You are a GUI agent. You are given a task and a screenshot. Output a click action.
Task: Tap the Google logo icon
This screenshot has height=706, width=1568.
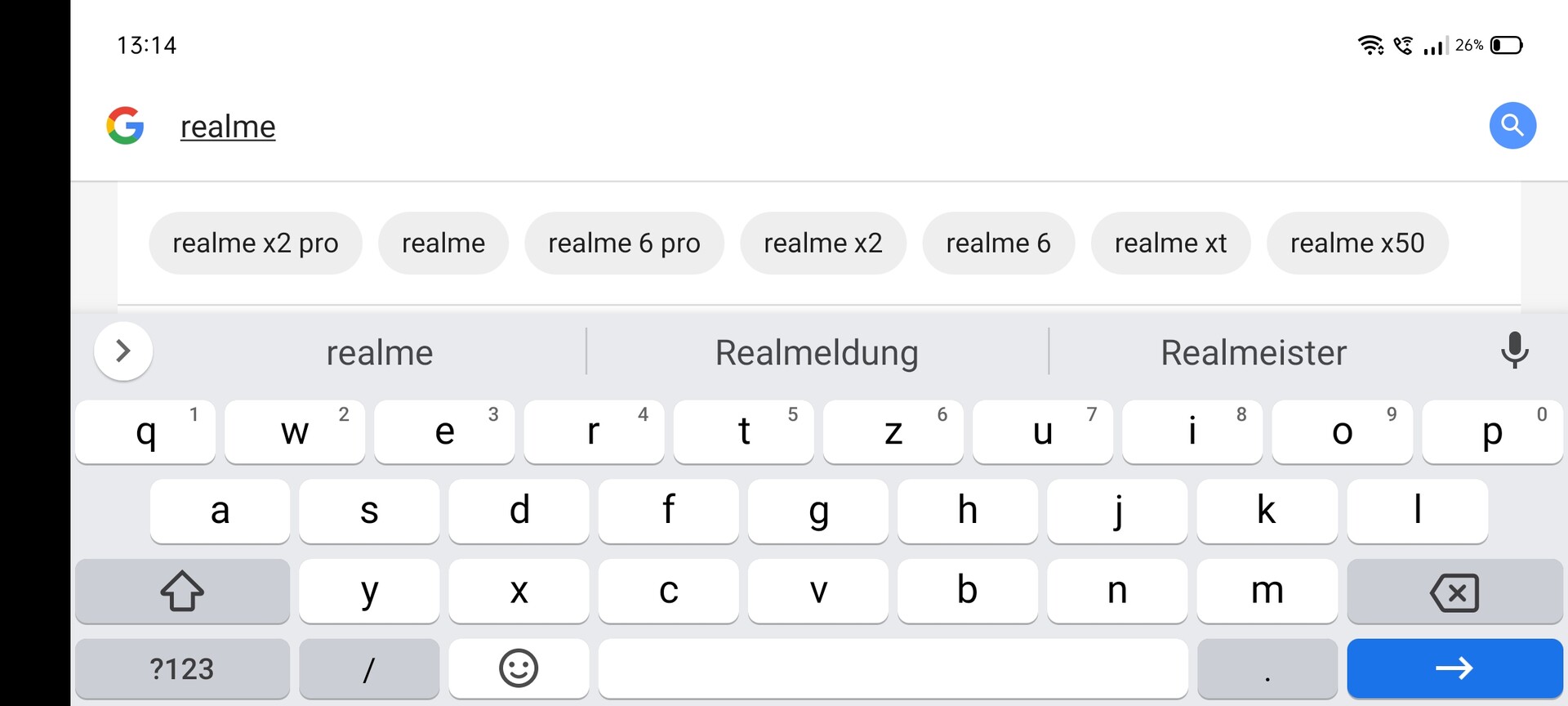pyautogui.click(x=125, y=126)
